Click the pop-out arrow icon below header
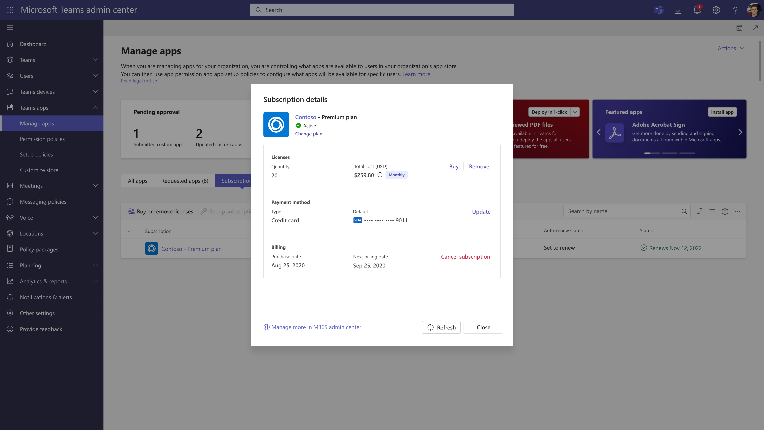 coord(755,28)
